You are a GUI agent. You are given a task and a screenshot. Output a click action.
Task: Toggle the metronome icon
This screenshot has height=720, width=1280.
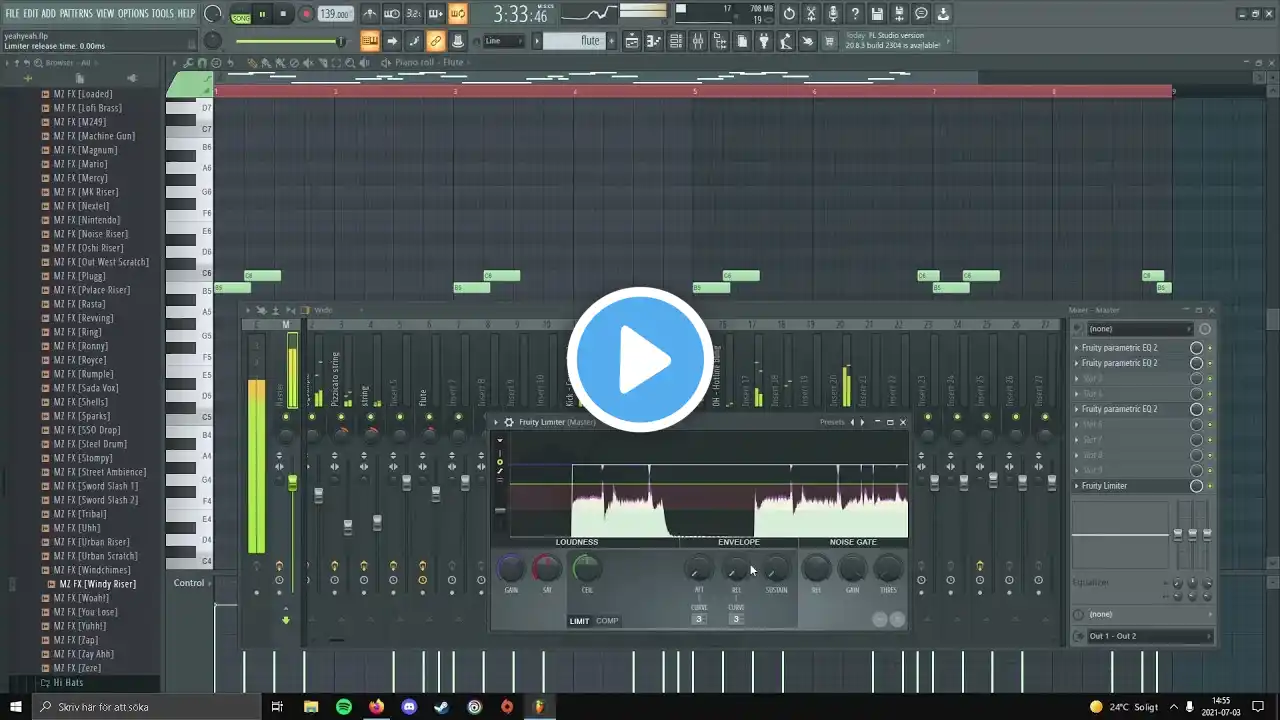pyautogui.click(x=370, y=14)
